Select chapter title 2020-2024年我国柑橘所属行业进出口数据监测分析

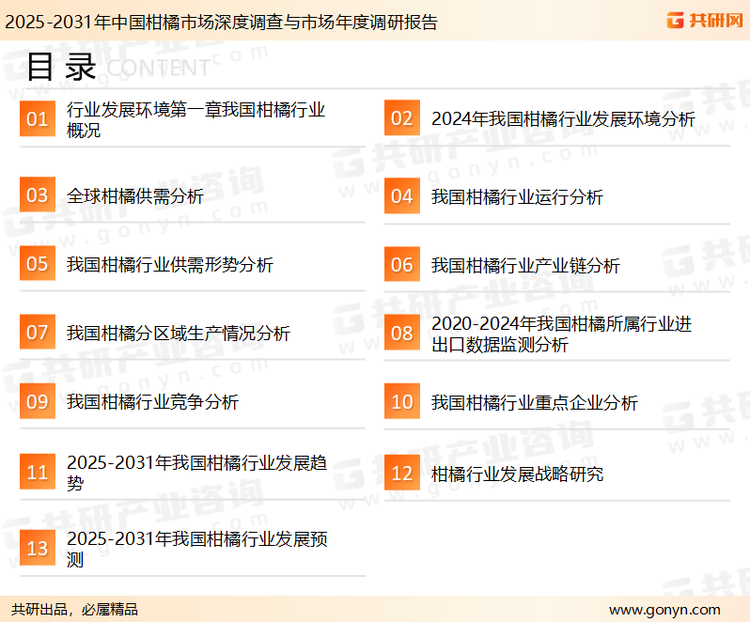(562, 333)
